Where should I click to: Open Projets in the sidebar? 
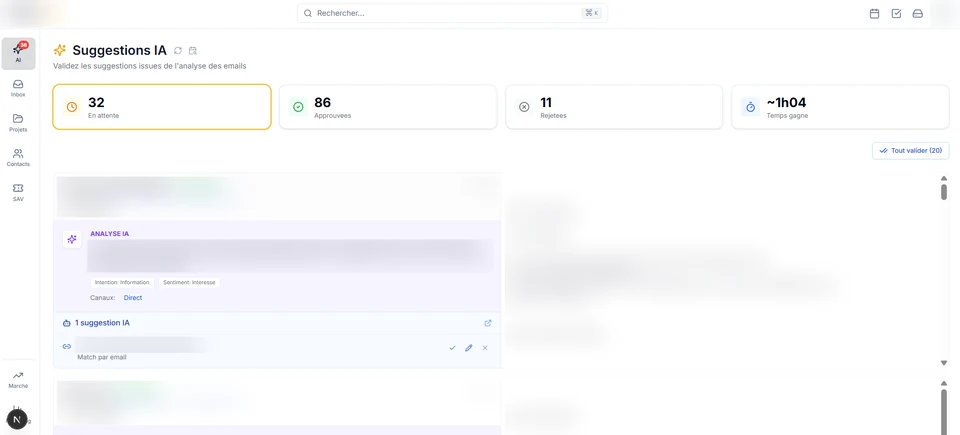pyautogui.click(x=18, y=123)
